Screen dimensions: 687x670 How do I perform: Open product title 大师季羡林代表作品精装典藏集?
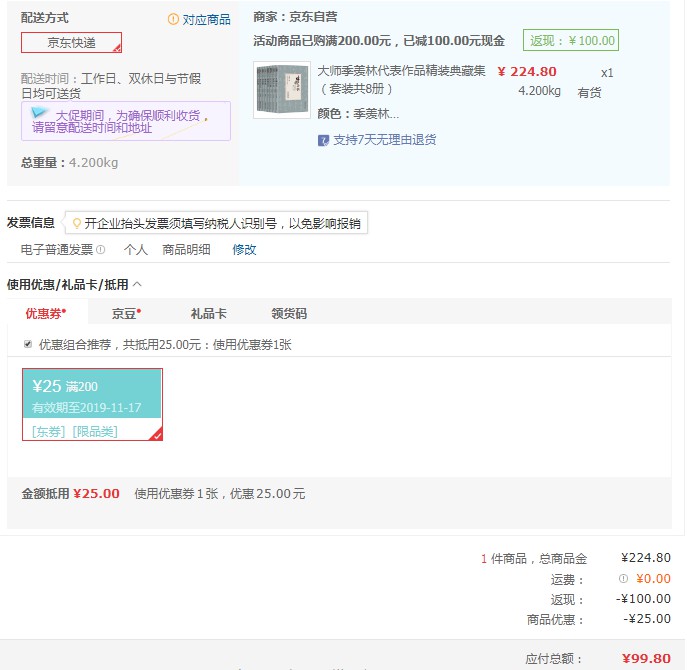pyautogui.click(x=401, y=79)
